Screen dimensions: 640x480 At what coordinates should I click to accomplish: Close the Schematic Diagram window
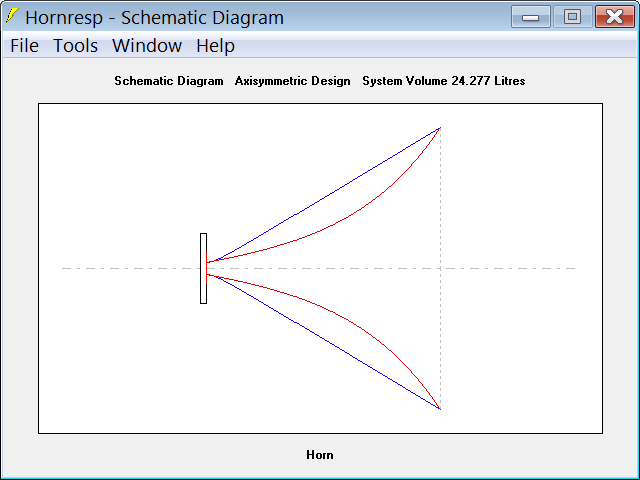(x=615, y=17)
